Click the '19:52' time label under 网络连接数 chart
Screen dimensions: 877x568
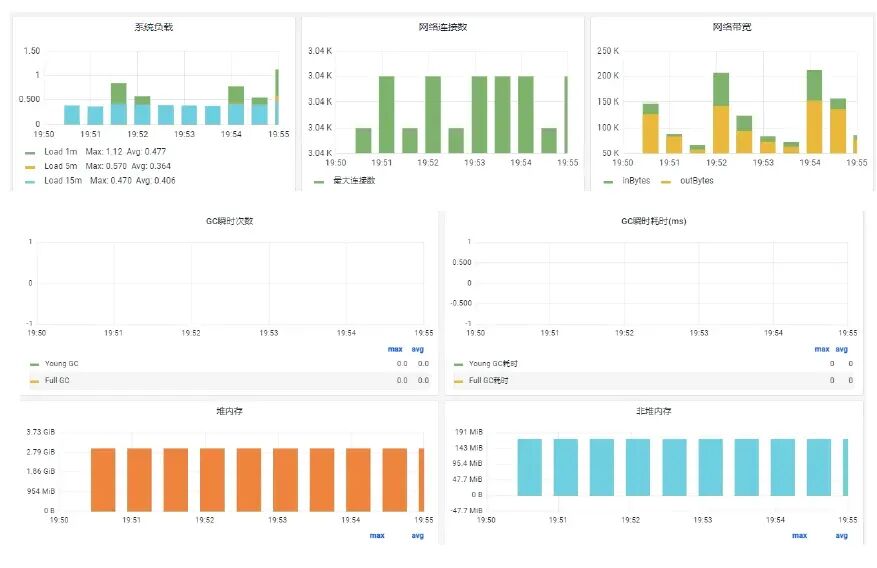[428, 163]
